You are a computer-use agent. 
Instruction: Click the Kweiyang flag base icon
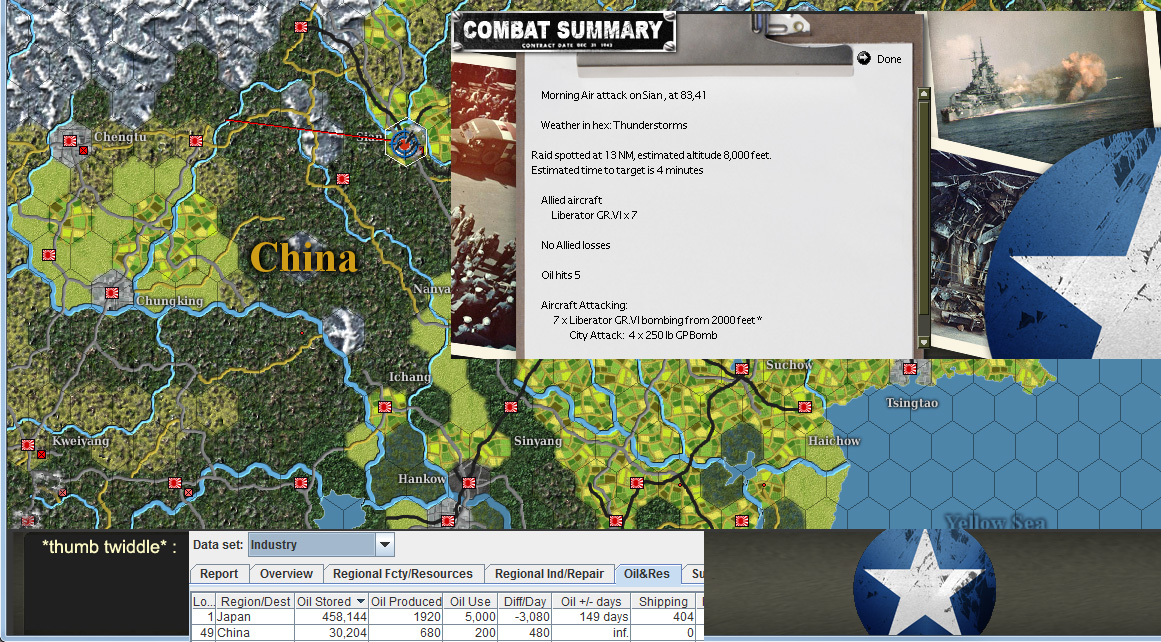coord(27,444)
